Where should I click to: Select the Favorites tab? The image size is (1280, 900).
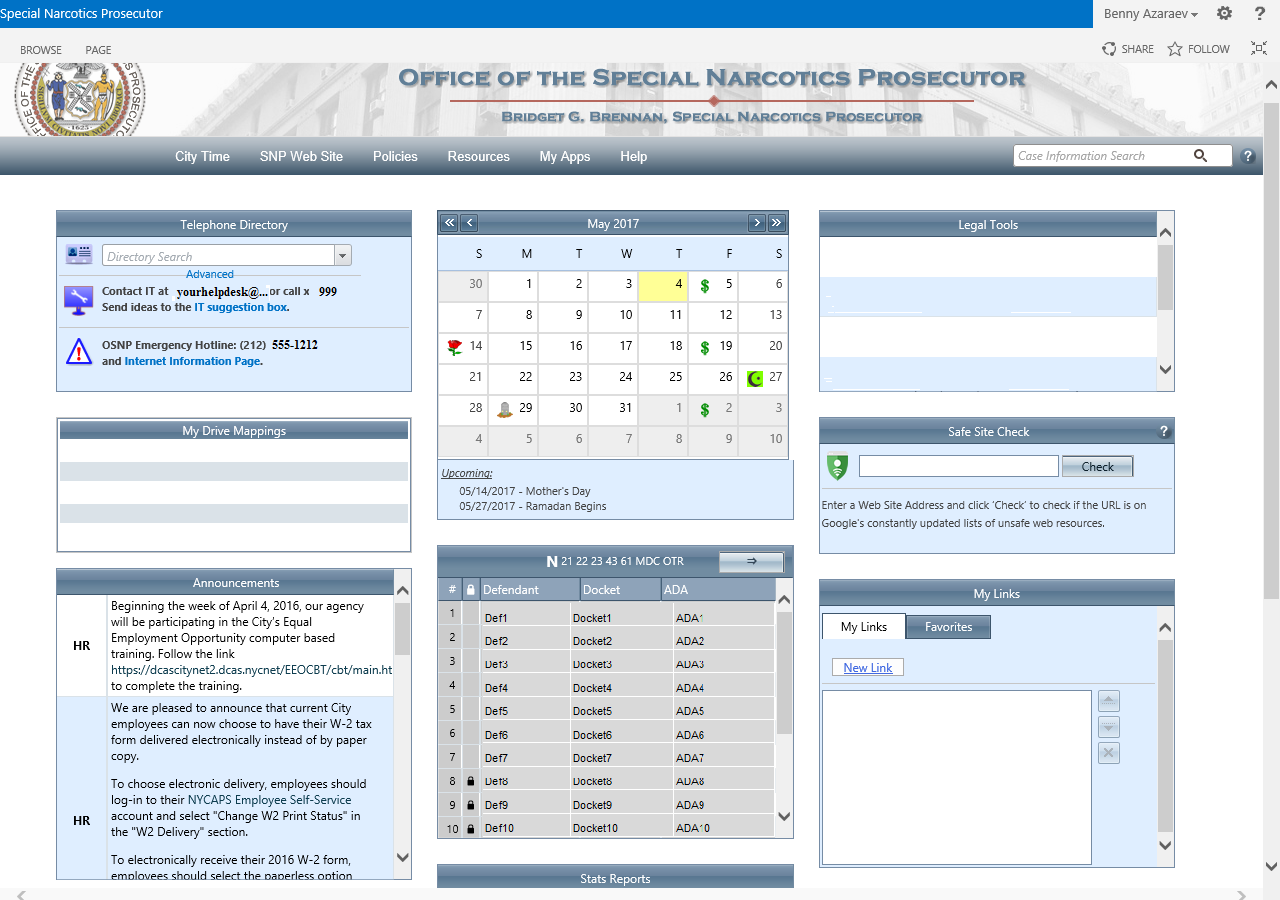click(948, 627)
